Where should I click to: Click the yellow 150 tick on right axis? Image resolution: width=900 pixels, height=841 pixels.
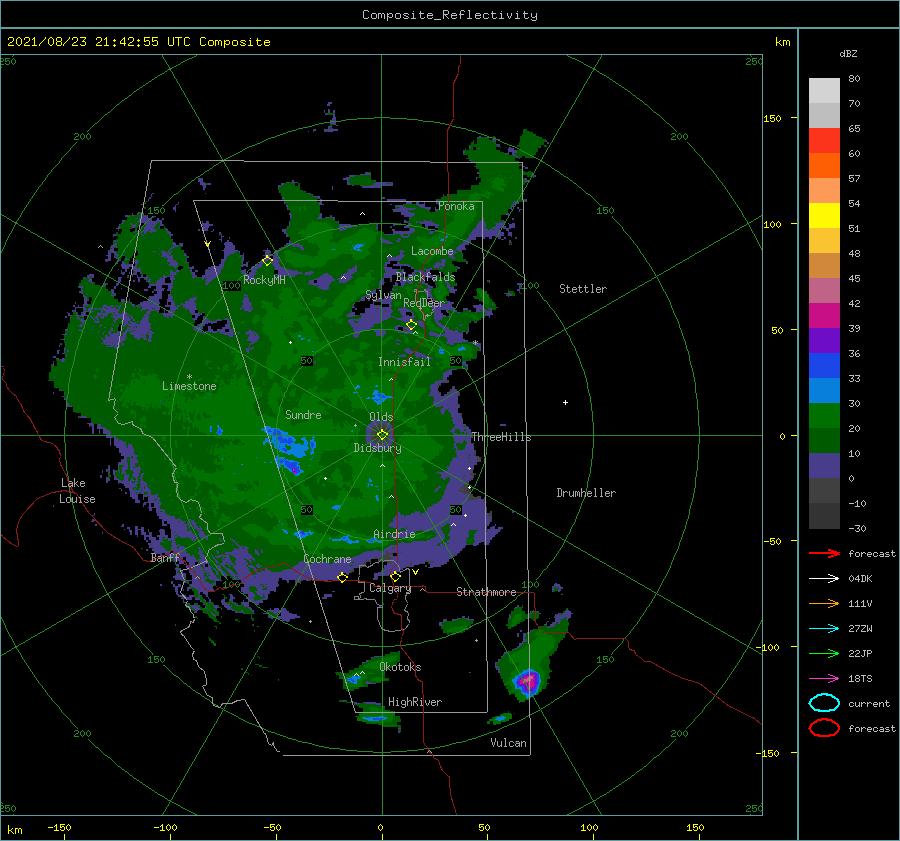click(772, 118)
